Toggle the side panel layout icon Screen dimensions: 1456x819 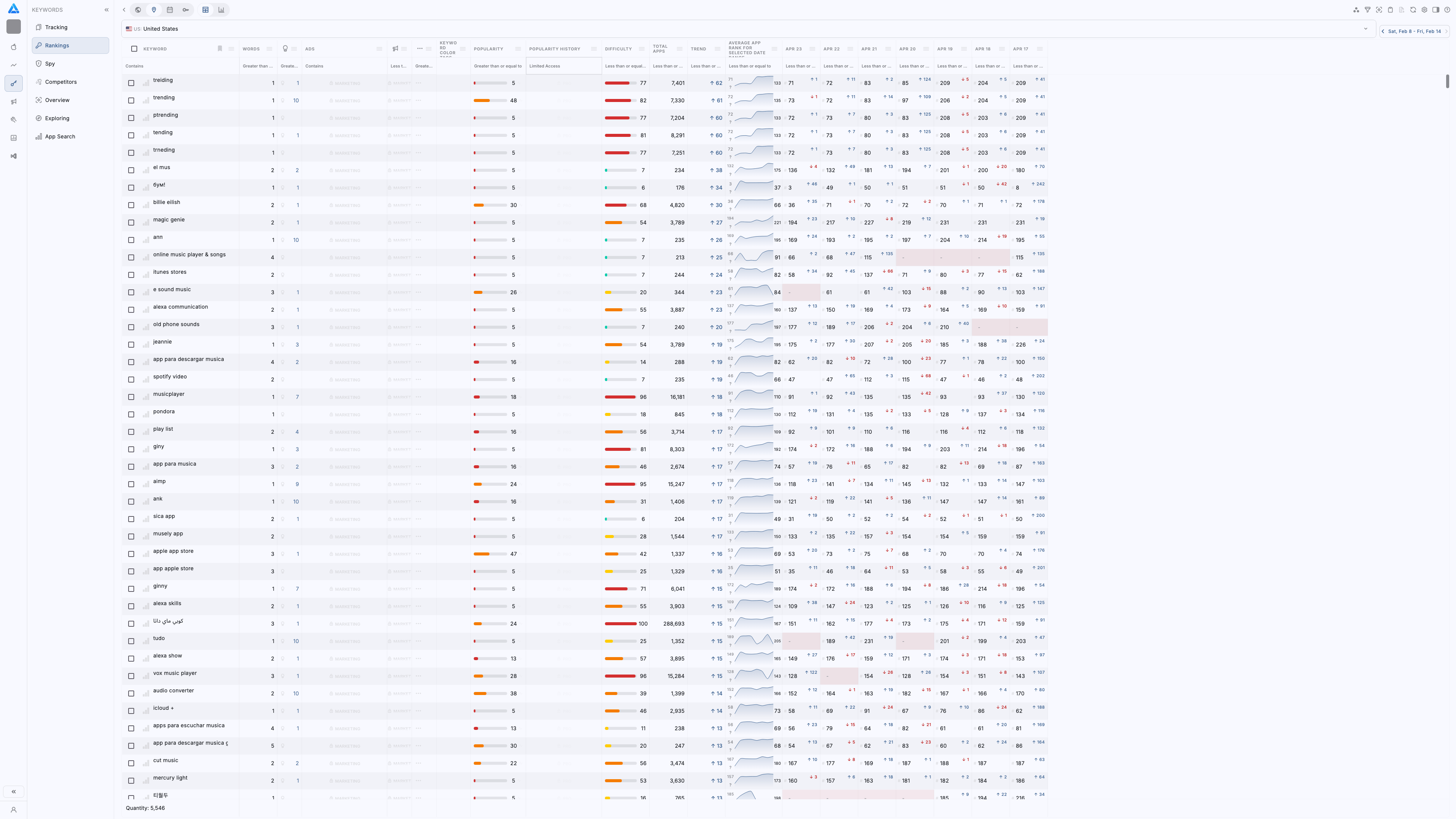1436,9
